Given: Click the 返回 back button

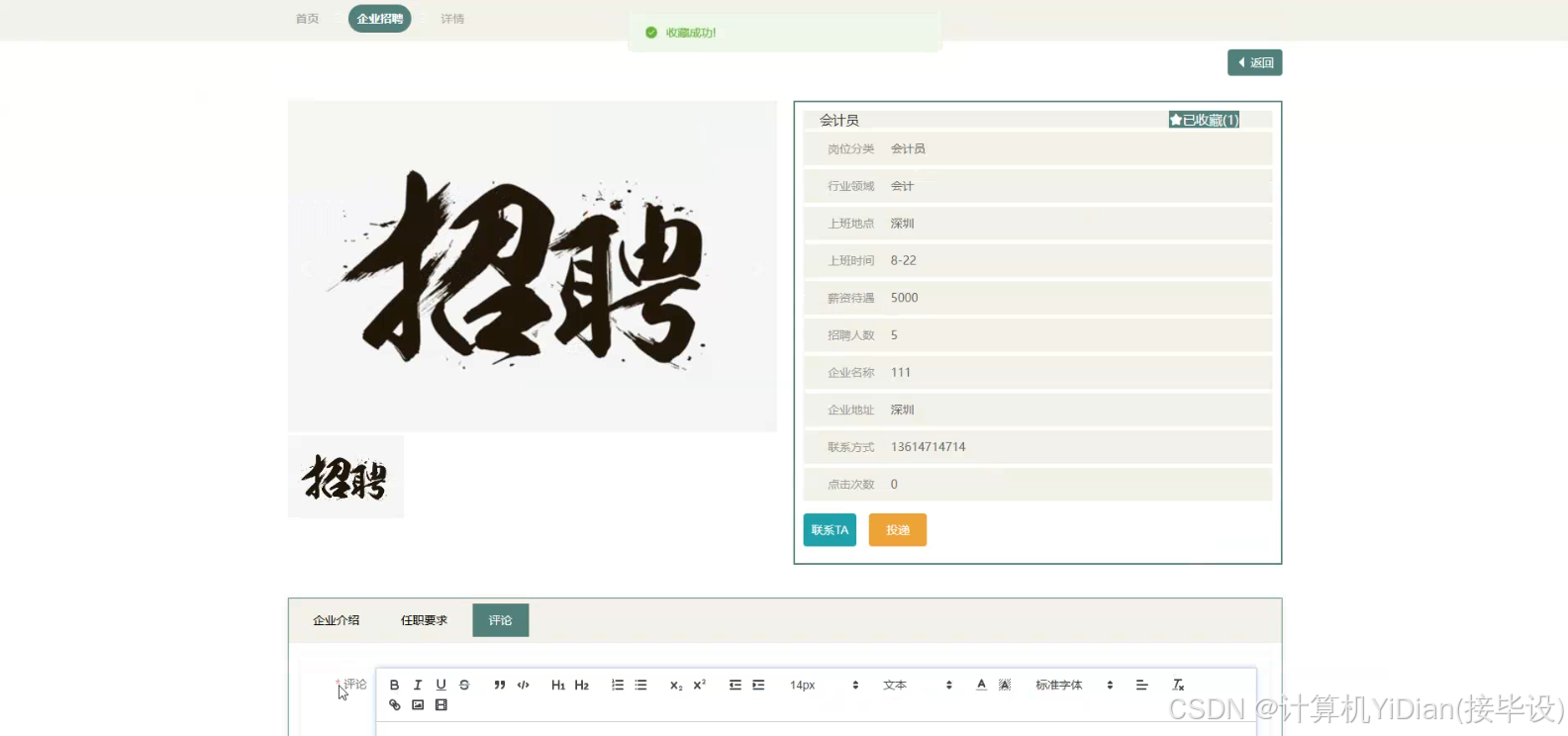Looking at the screenshot, I should point(1255,62).
